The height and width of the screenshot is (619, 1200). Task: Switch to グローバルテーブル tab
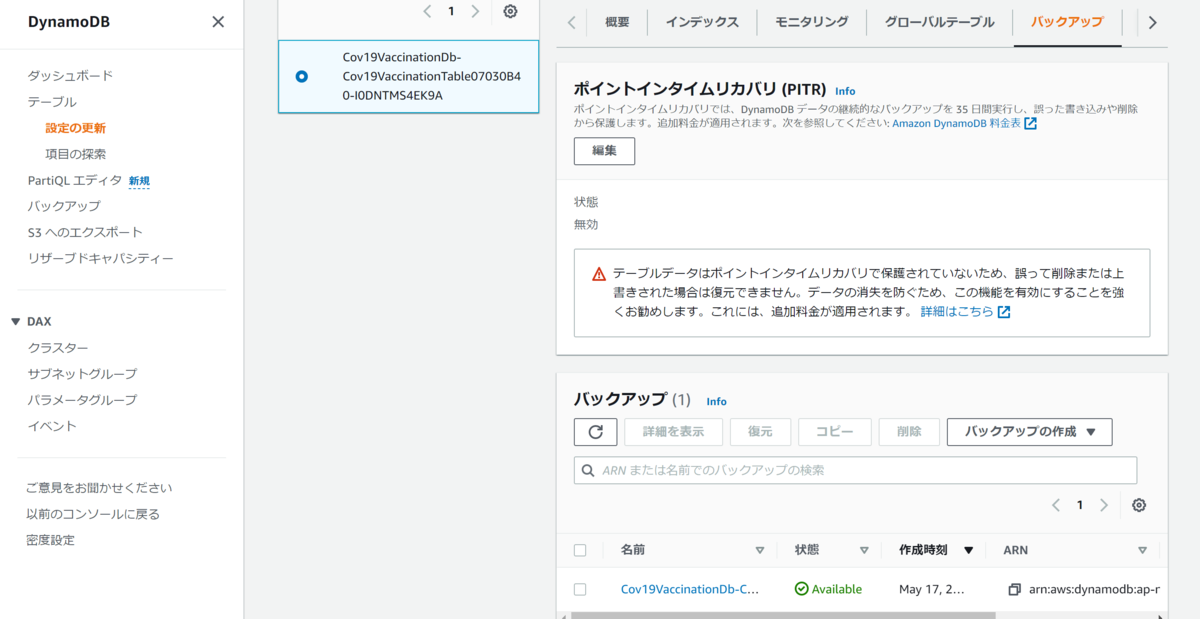point(940,22)
